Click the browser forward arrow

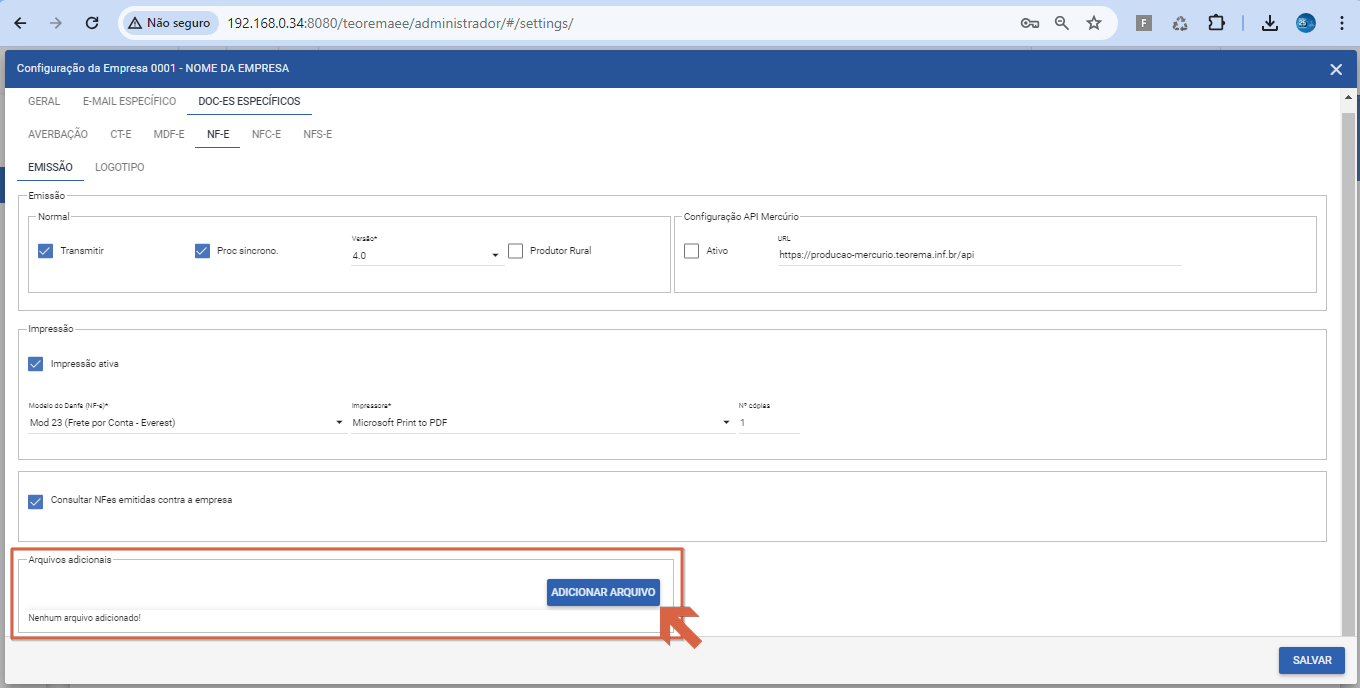point(56,22)
